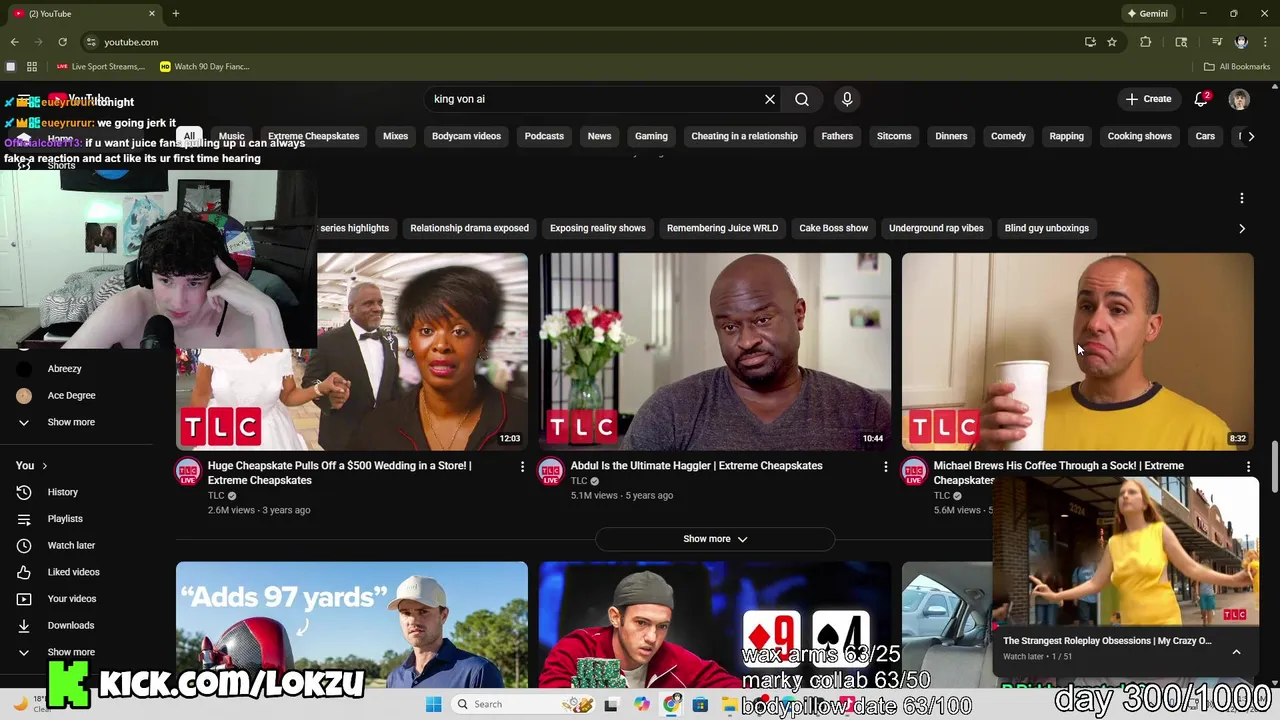The height and width of the screenshot is (720, 1280).
Task: Select Remembering Juice WRLD chip
Action: [722, 228]
